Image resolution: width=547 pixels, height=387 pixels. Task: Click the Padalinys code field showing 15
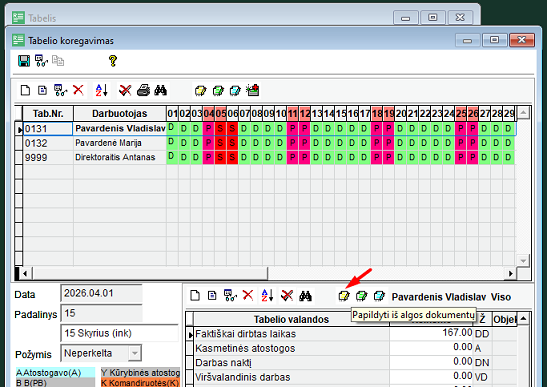(101, 313)
